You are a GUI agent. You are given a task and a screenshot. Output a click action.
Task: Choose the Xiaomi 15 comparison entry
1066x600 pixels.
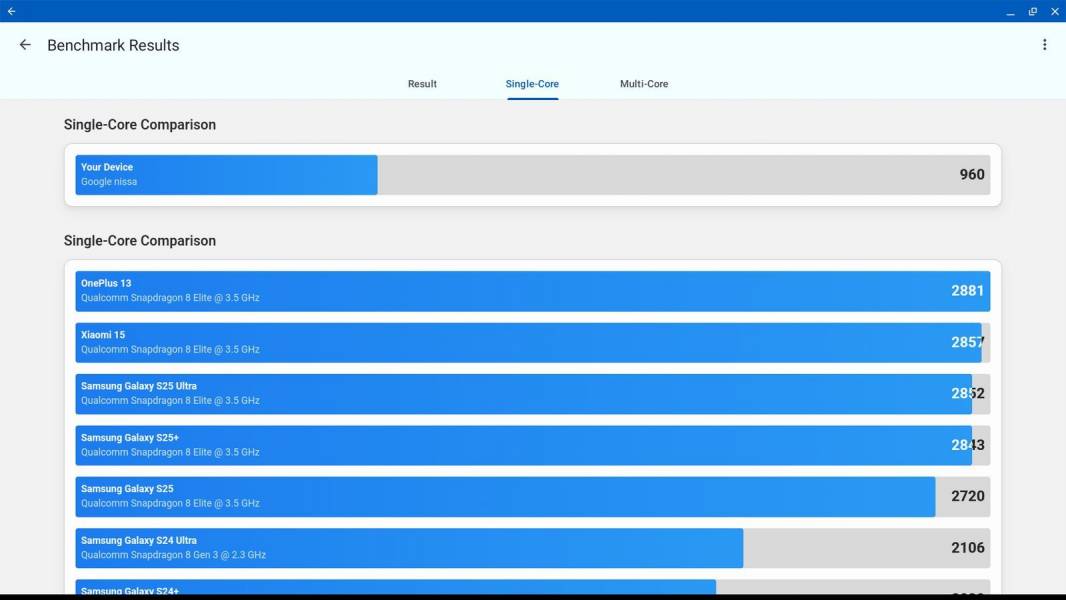tap(532, 342)
